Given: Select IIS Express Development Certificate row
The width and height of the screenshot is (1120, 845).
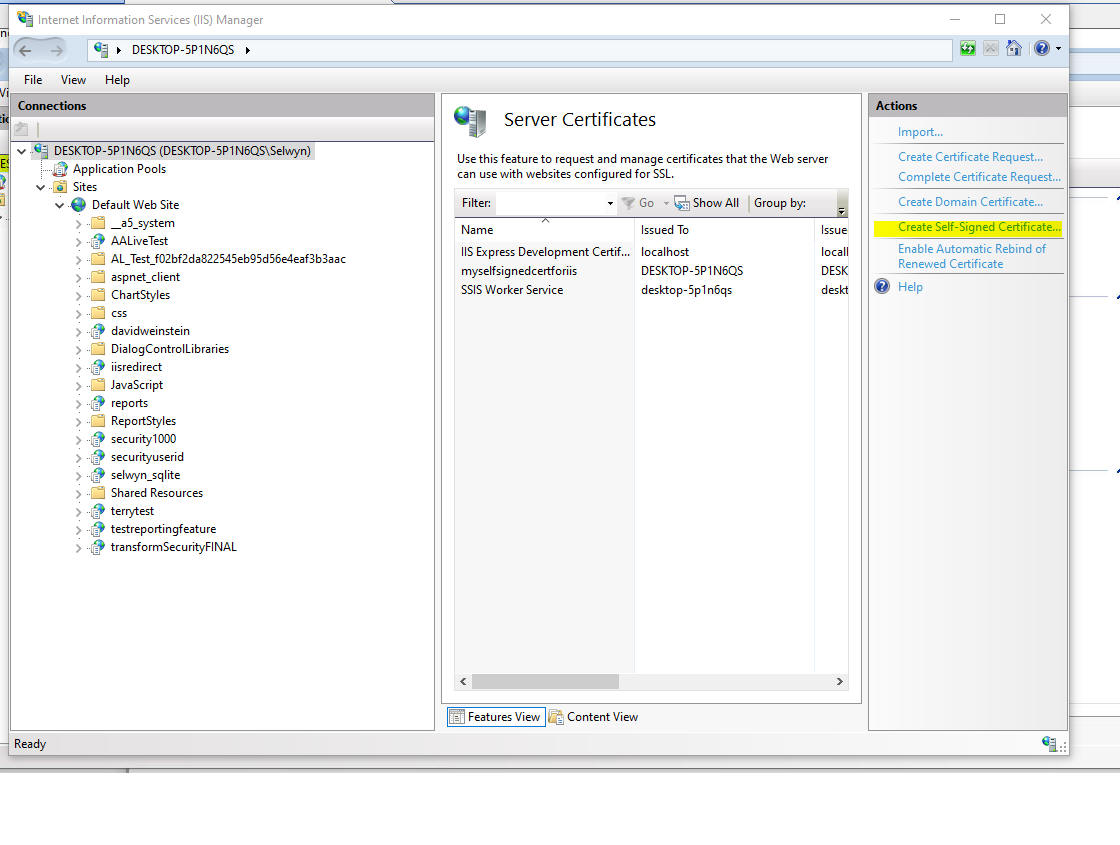Looking at the screenshot, I should pos(651,252).
